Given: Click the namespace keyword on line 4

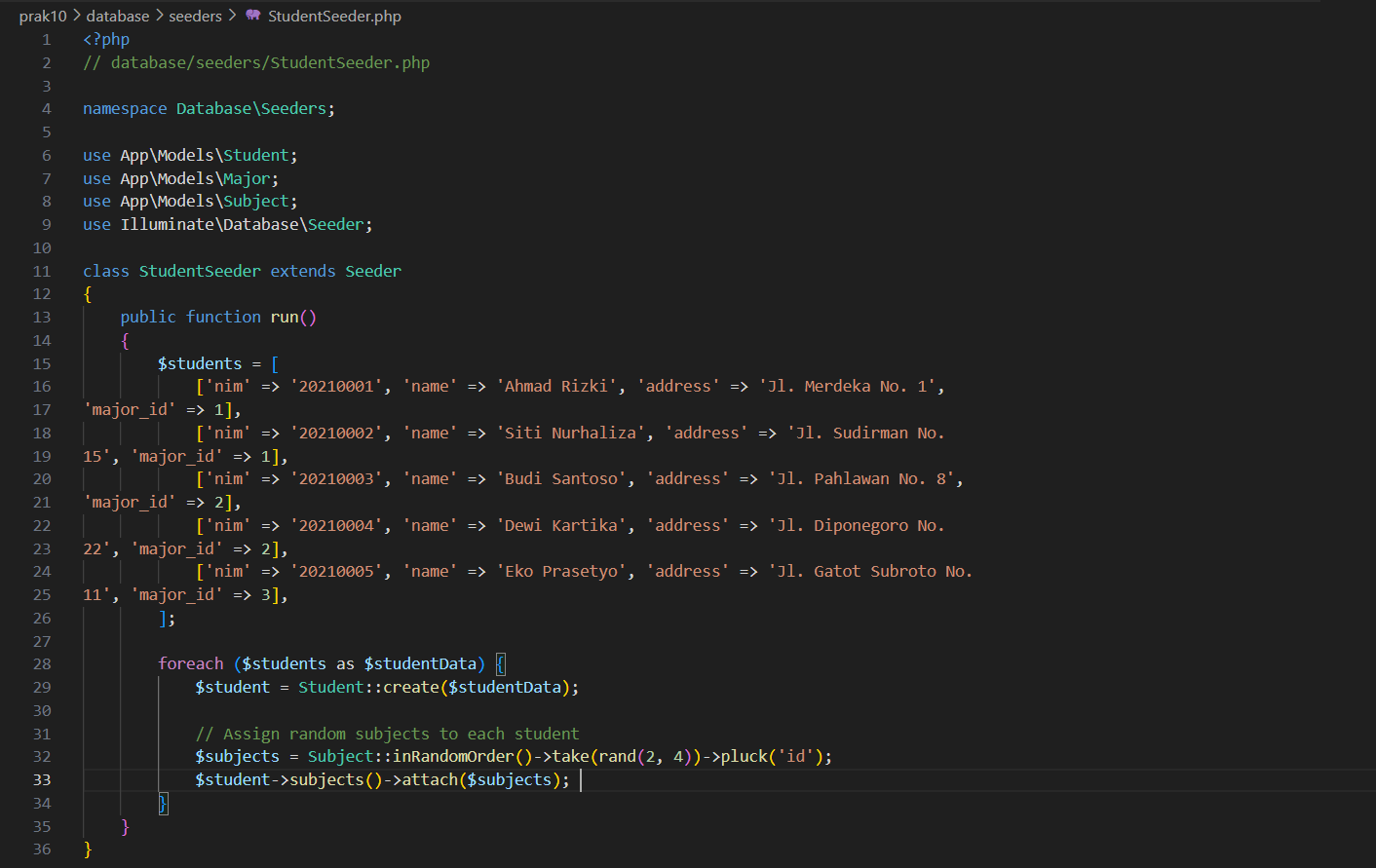Looking at the screenshot, I should [125, 109].
